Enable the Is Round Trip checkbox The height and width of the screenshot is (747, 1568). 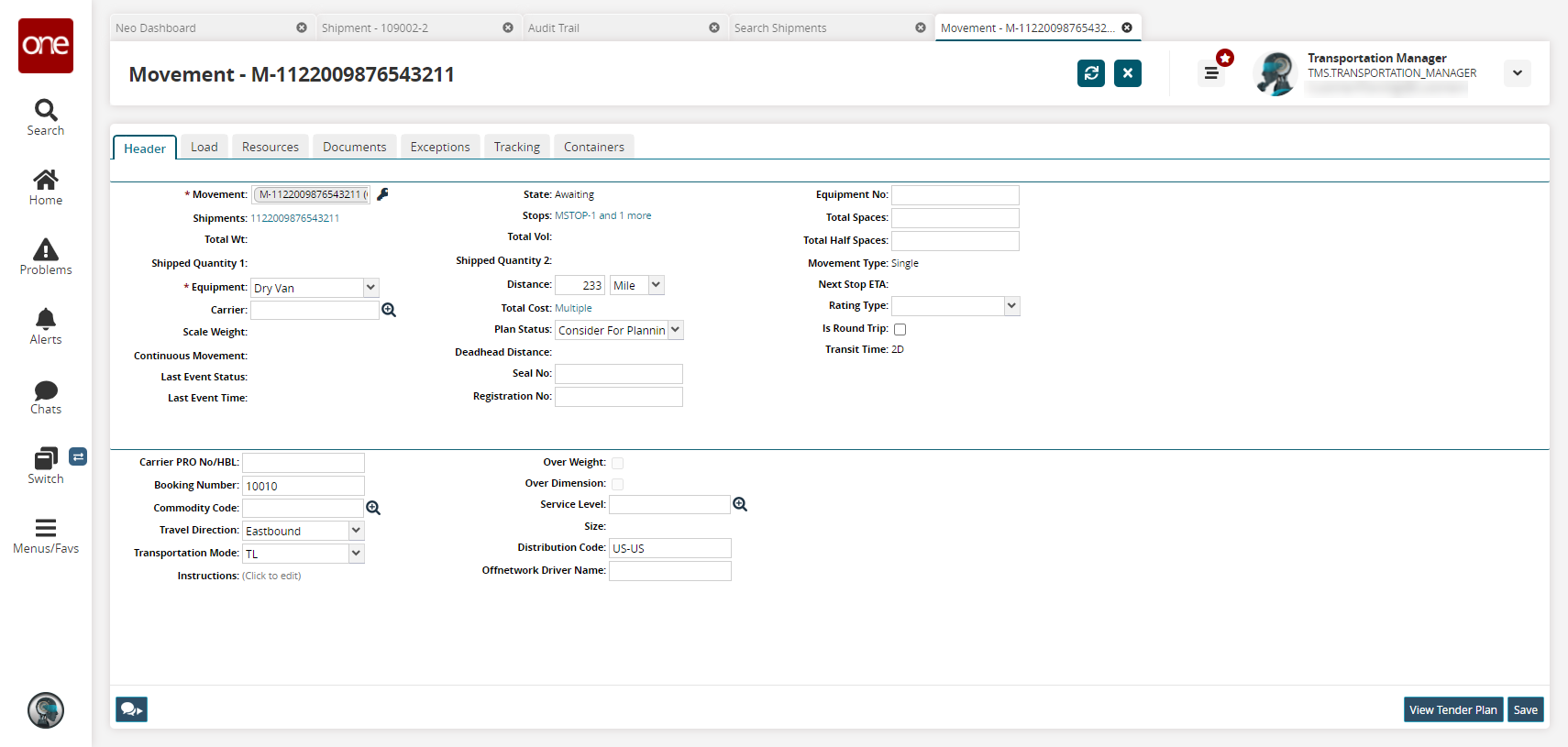(x=900, y=329)
